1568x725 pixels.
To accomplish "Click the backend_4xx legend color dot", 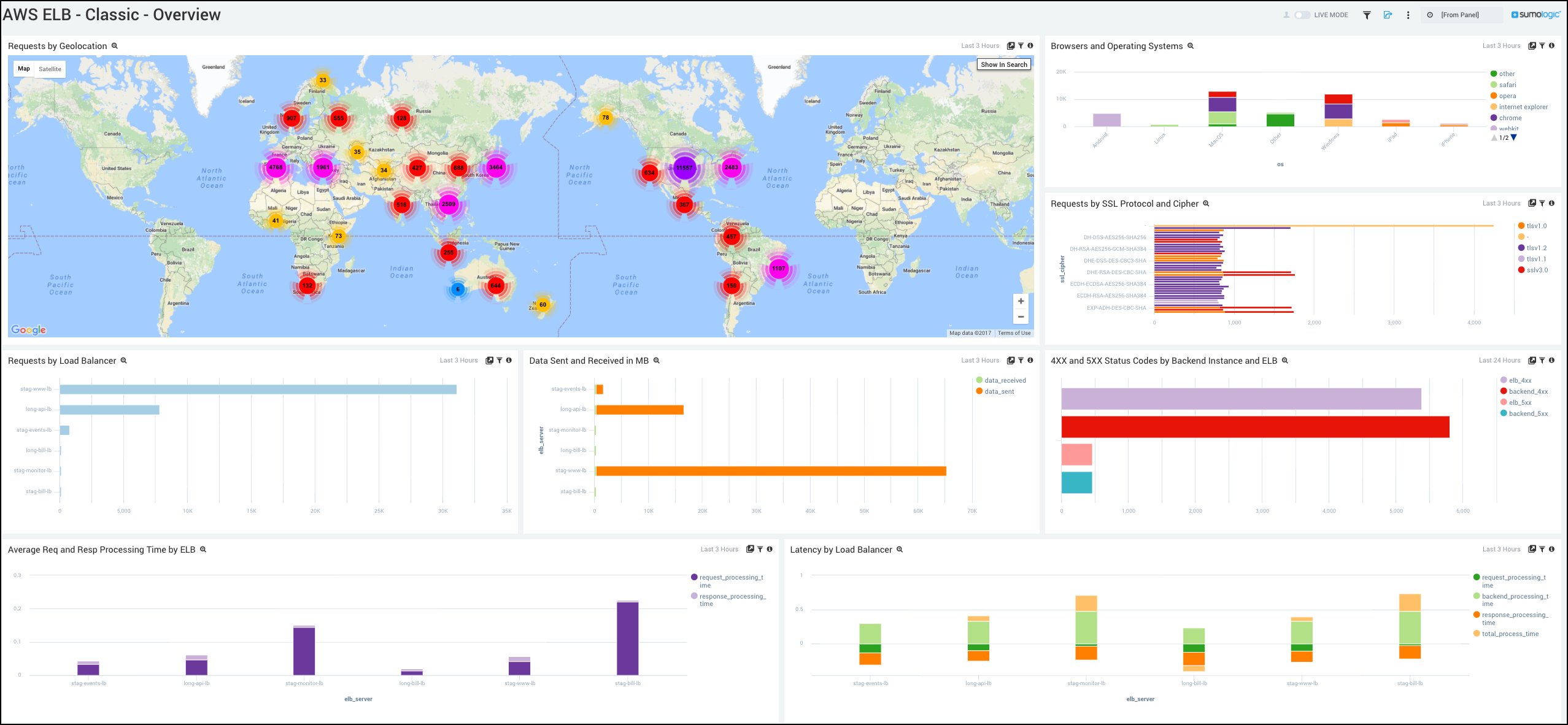I will [x=1504, y=391].
